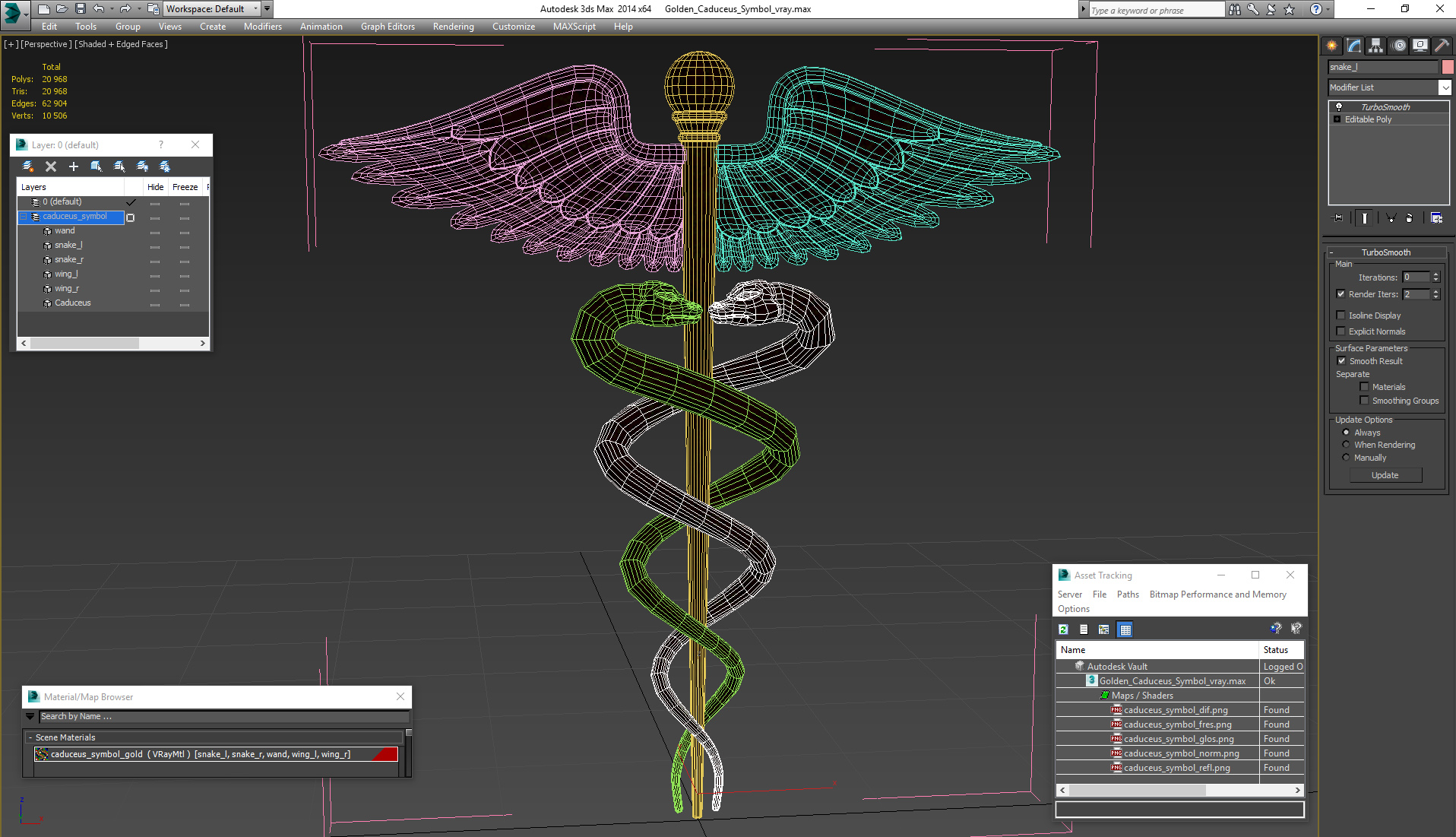Click the Search by Name field
1456x837 pixels.
224,716
